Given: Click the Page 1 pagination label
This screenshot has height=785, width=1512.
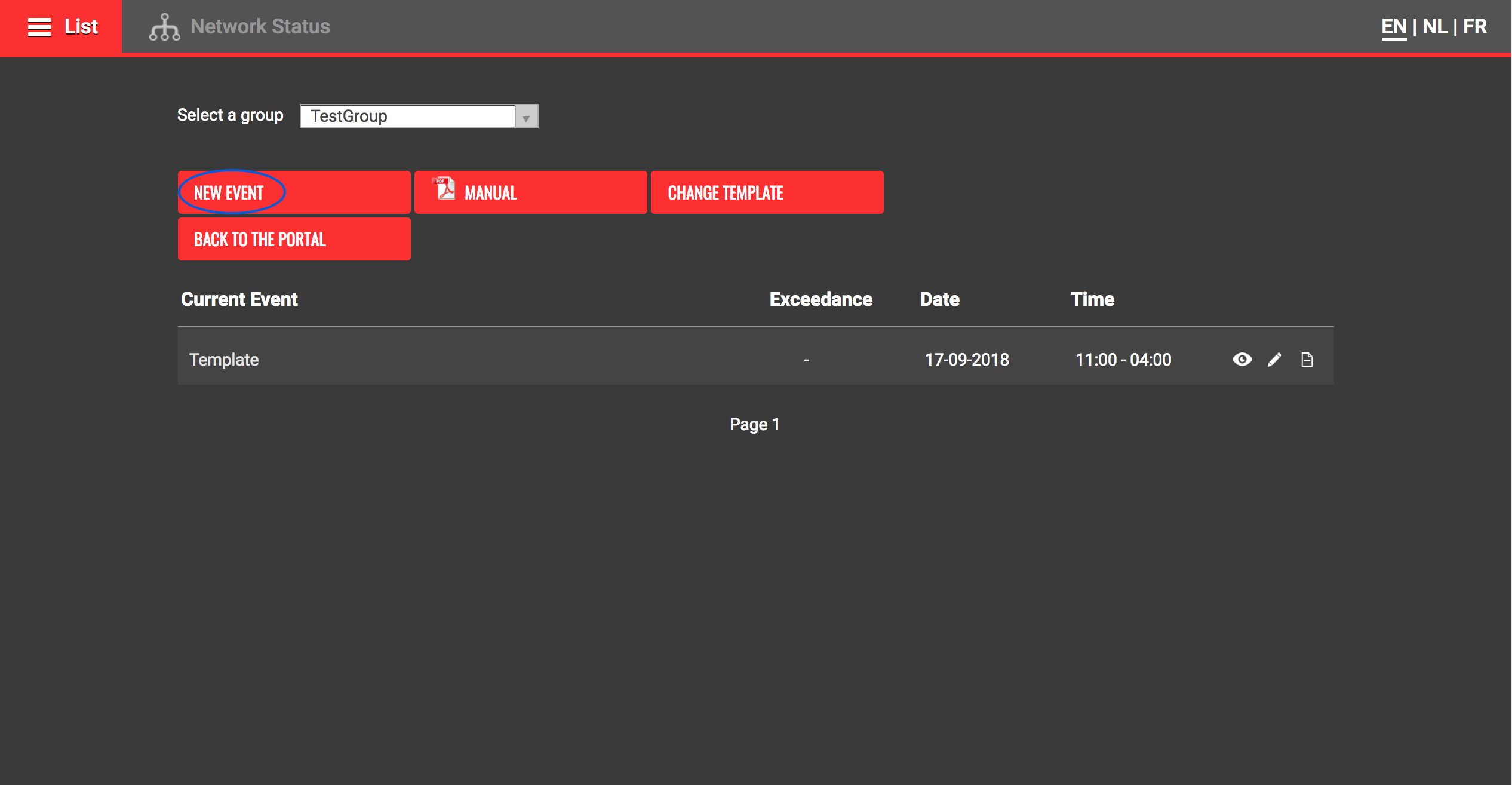Looking at the screenshot, I should [755, 424].
